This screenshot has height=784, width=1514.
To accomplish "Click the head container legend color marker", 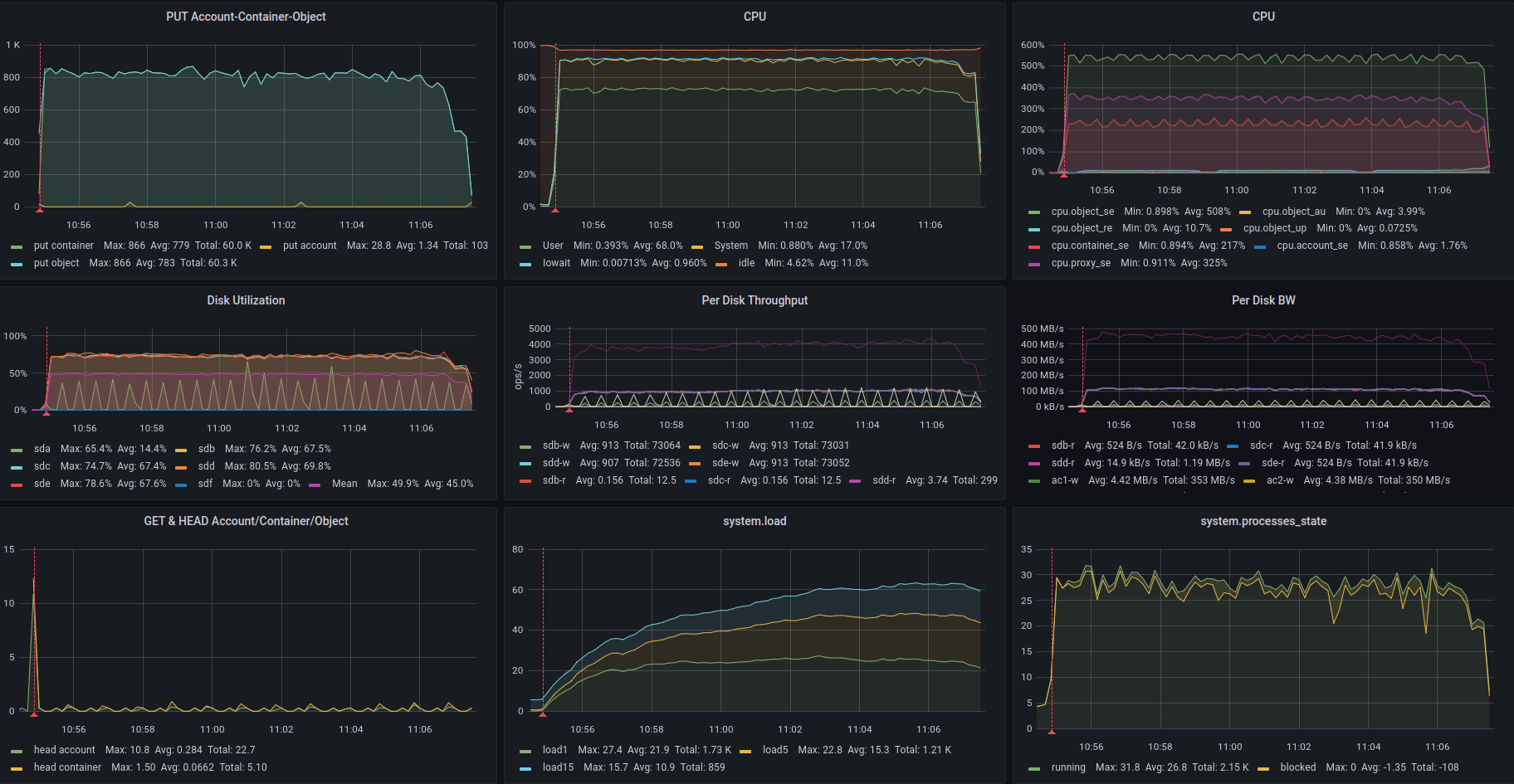I will coord(17,768).
